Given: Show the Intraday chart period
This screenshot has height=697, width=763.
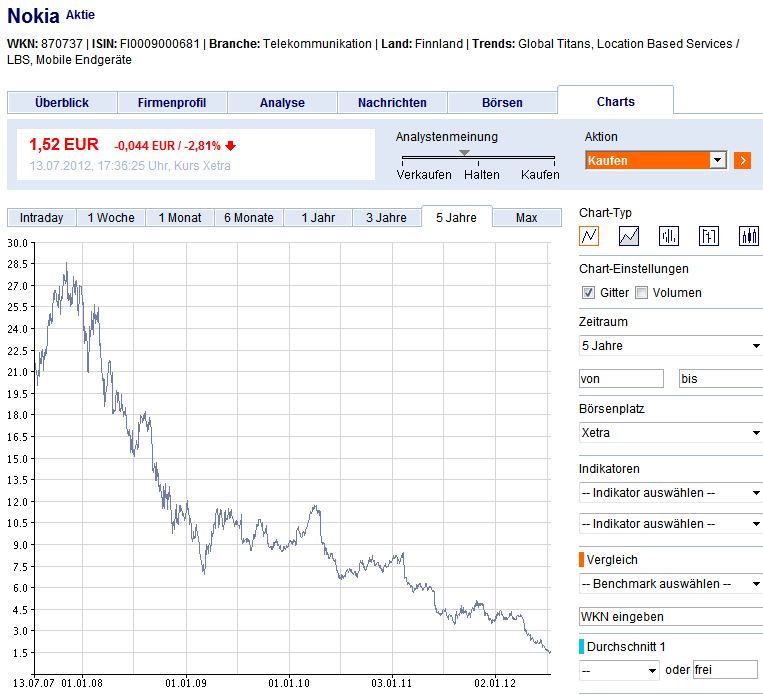Looking at the screenshot, I should pos(41,218).
